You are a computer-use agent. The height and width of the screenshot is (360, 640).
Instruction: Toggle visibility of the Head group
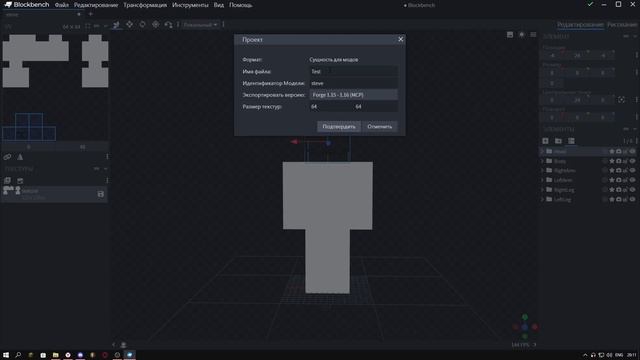coord(632,151)
